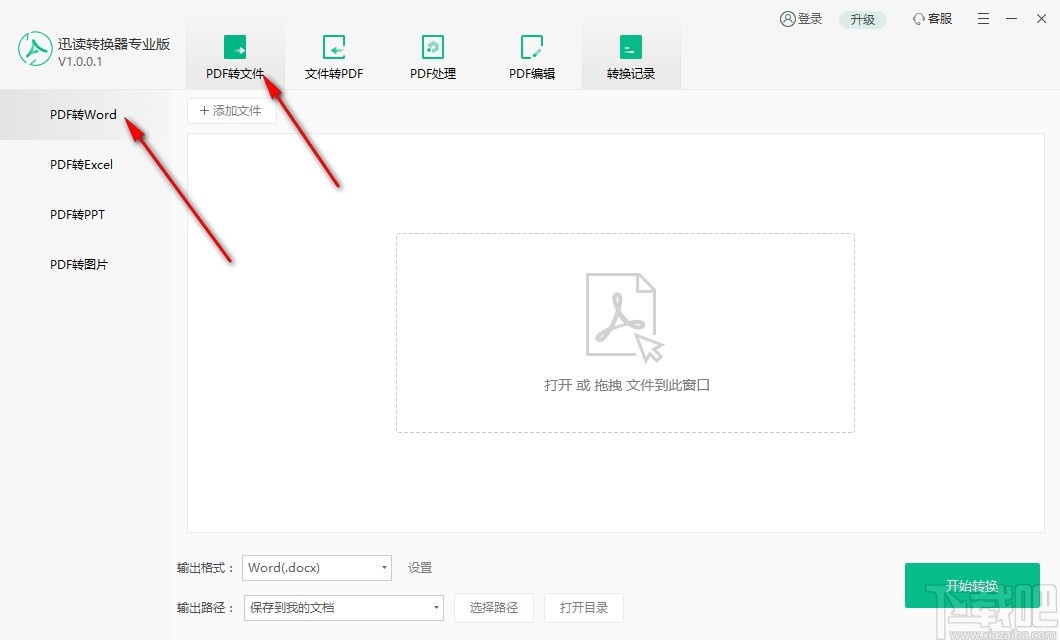Open 客服 customer service
The height and width of the screenshot is (640, 1060).
[x=932, y=18]
